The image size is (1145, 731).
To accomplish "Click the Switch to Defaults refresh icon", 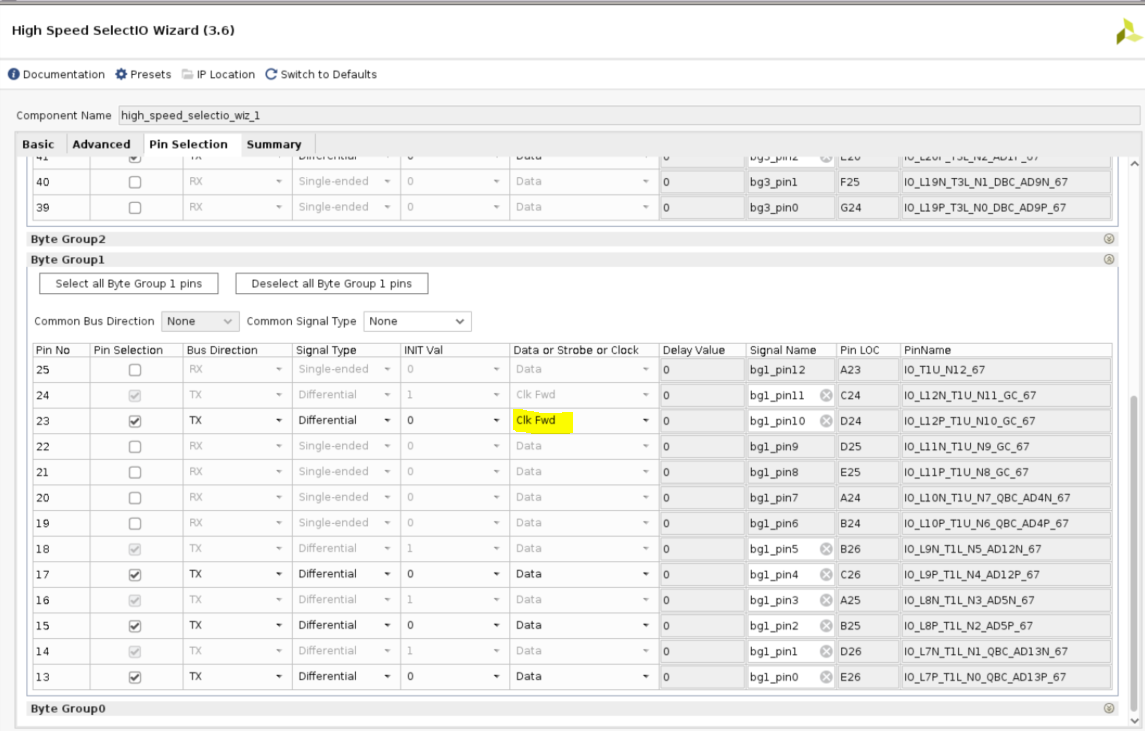I will tap(271, 75).
